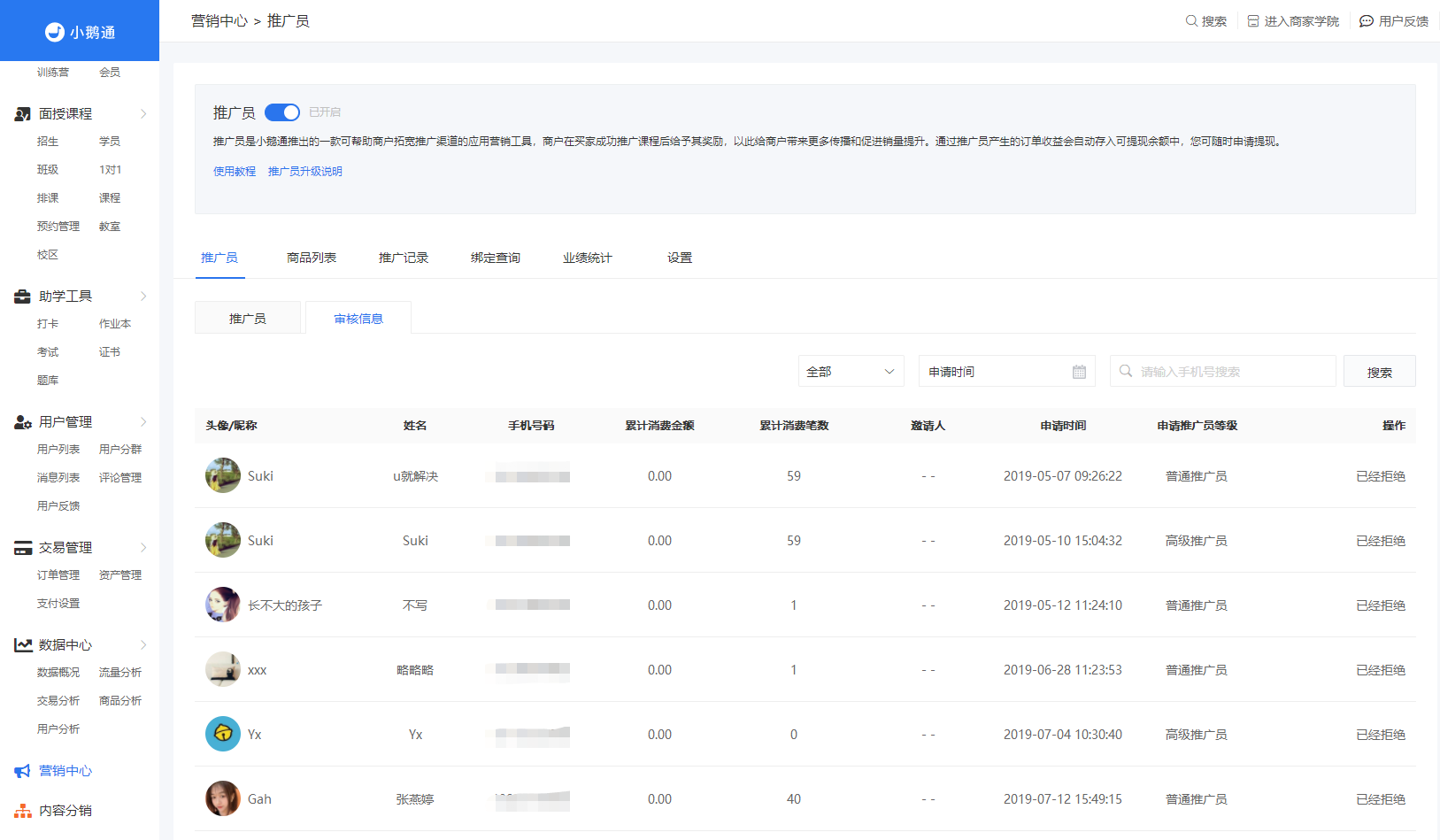Image resolution: width=1440 pixels, height=840 pixels.
Task: Expand the 用户管理 section chevron
Action: pos(143,422)
